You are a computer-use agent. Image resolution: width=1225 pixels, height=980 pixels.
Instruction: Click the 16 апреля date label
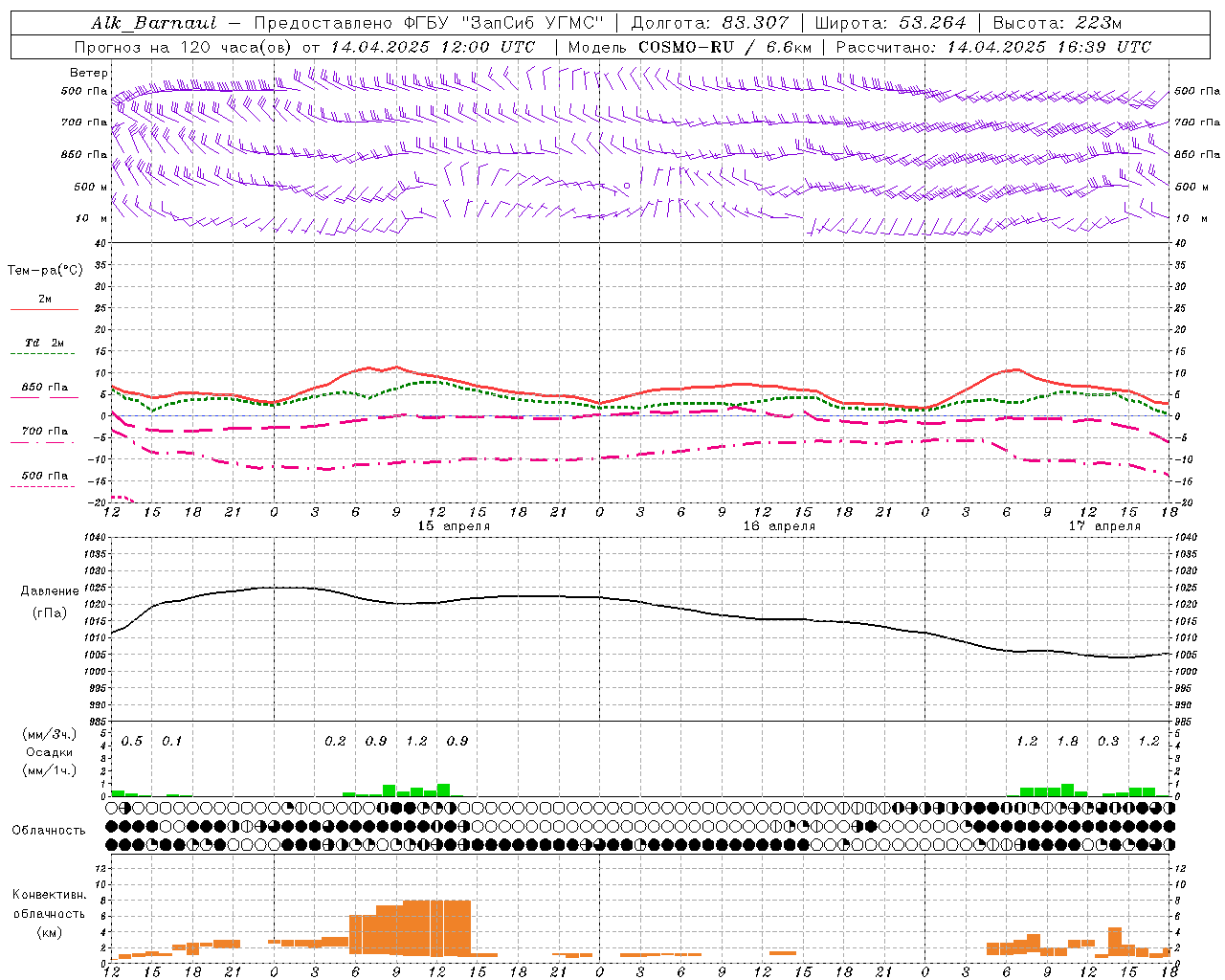pos(778,526)
